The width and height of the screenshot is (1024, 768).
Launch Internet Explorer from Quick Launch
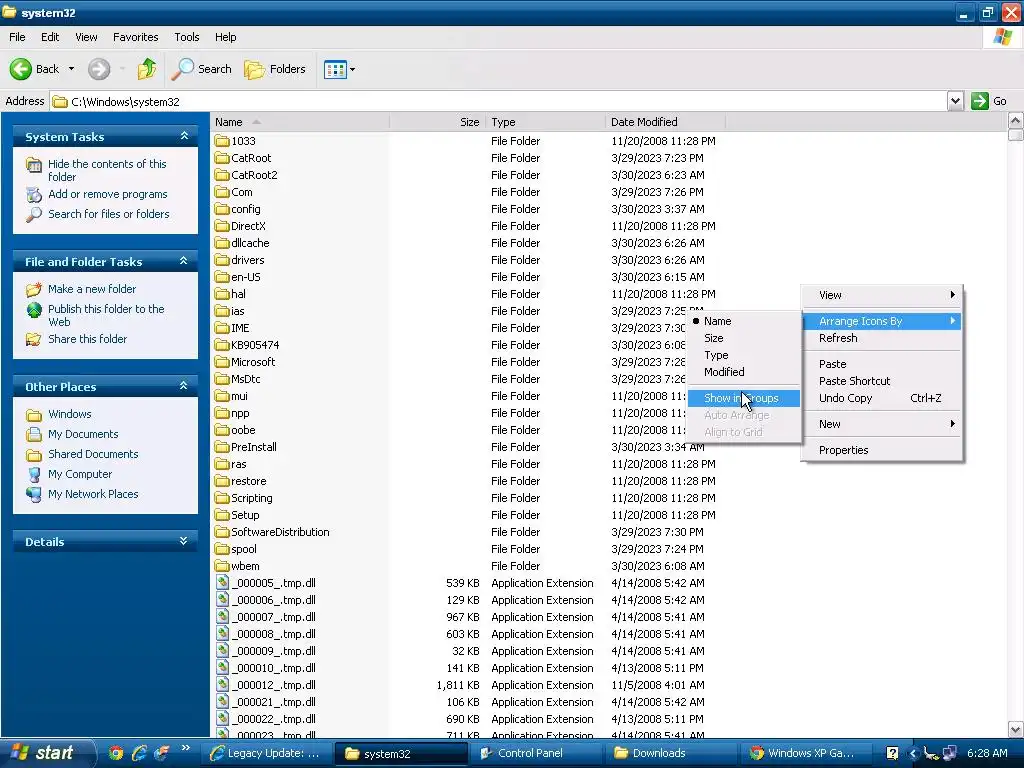pyautogui.click(x=139, y=753)
